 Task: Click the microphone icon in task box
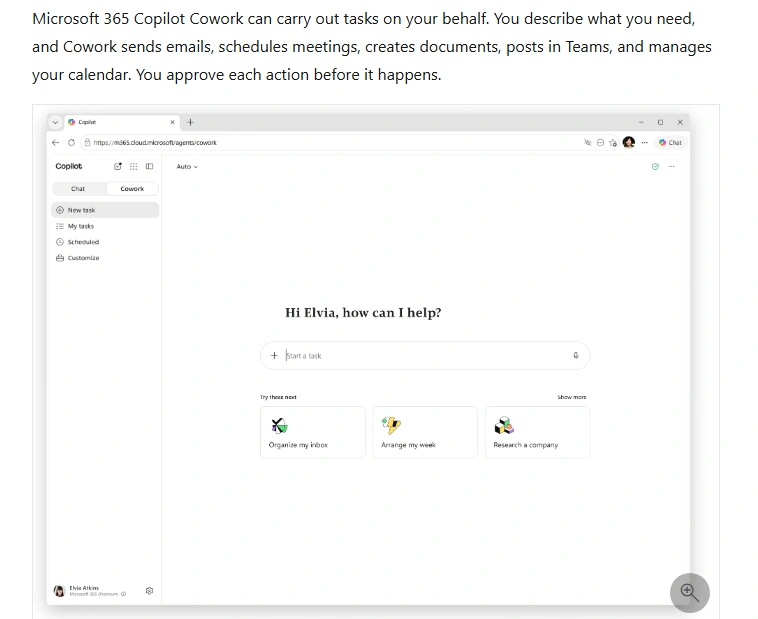click(576, 355)
